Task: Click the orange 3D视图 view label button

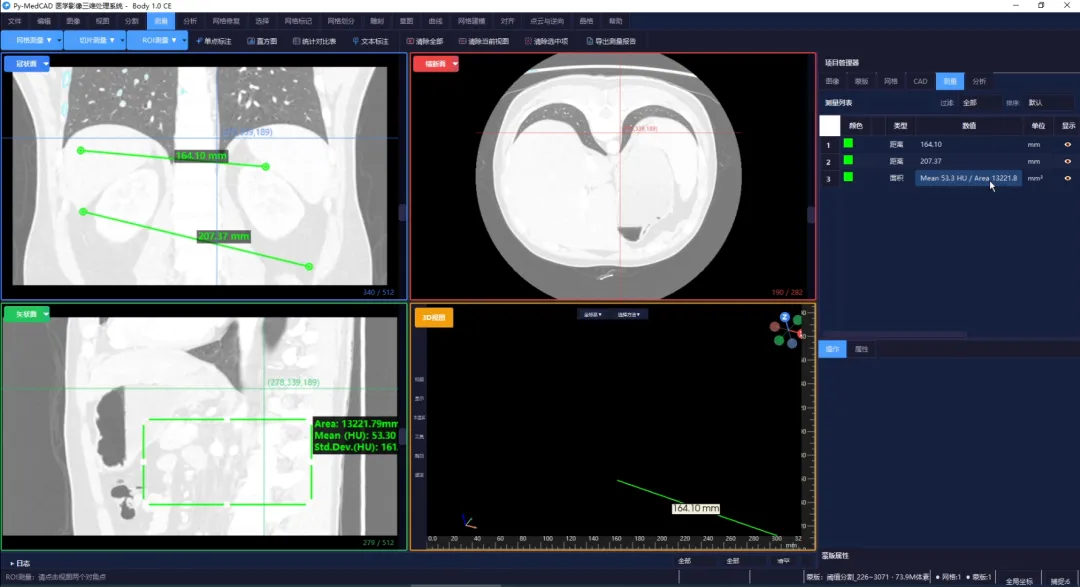Action: tap(433, 318)
